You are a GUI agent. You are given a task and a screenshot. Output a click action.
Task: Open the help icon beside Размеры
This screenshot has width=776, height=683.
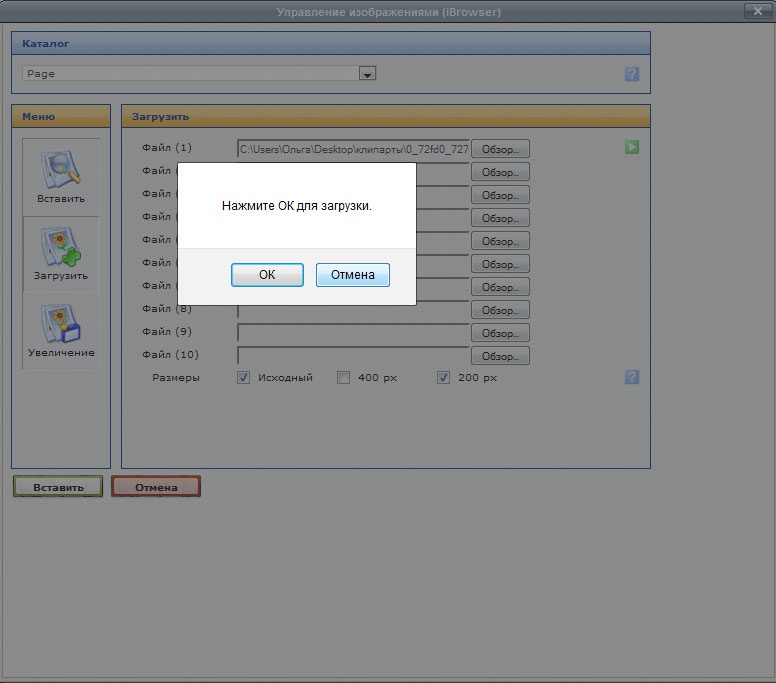[631, 377]
